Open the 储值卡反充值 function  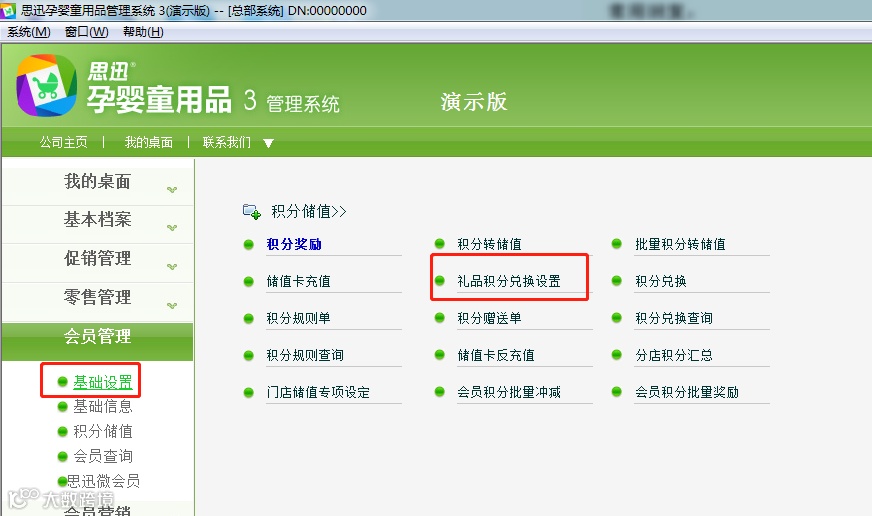pyautogui.click(x=496, y=355)
